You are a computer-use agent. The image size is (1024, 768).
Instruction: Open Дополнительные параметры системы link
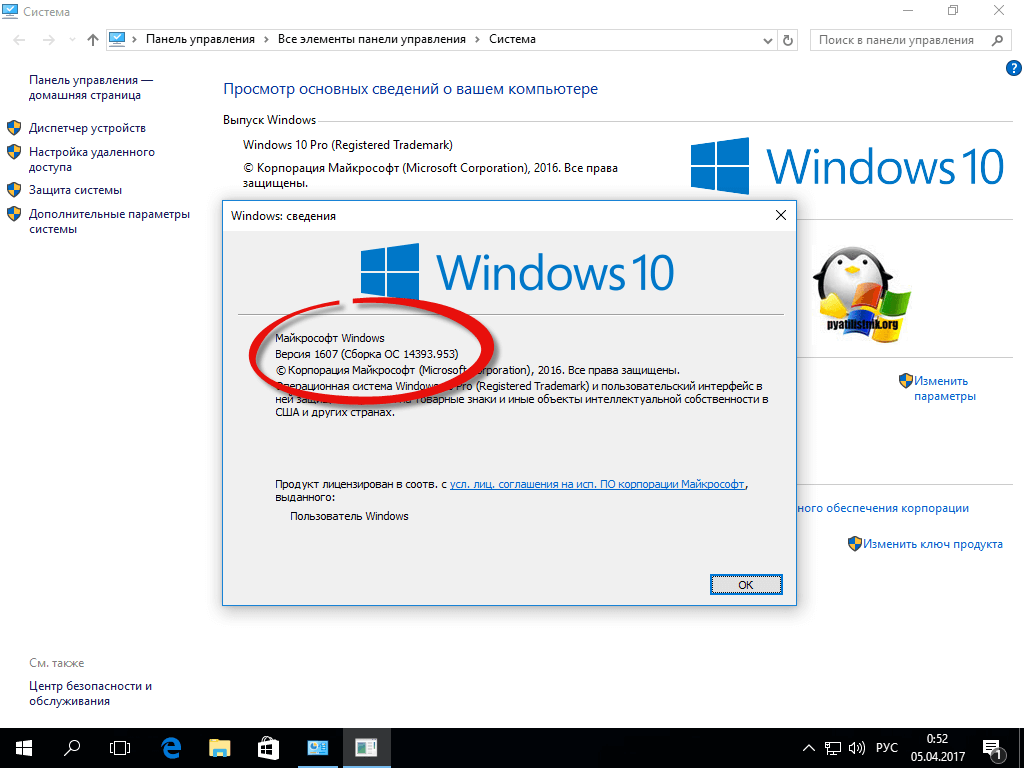[109, 221]
